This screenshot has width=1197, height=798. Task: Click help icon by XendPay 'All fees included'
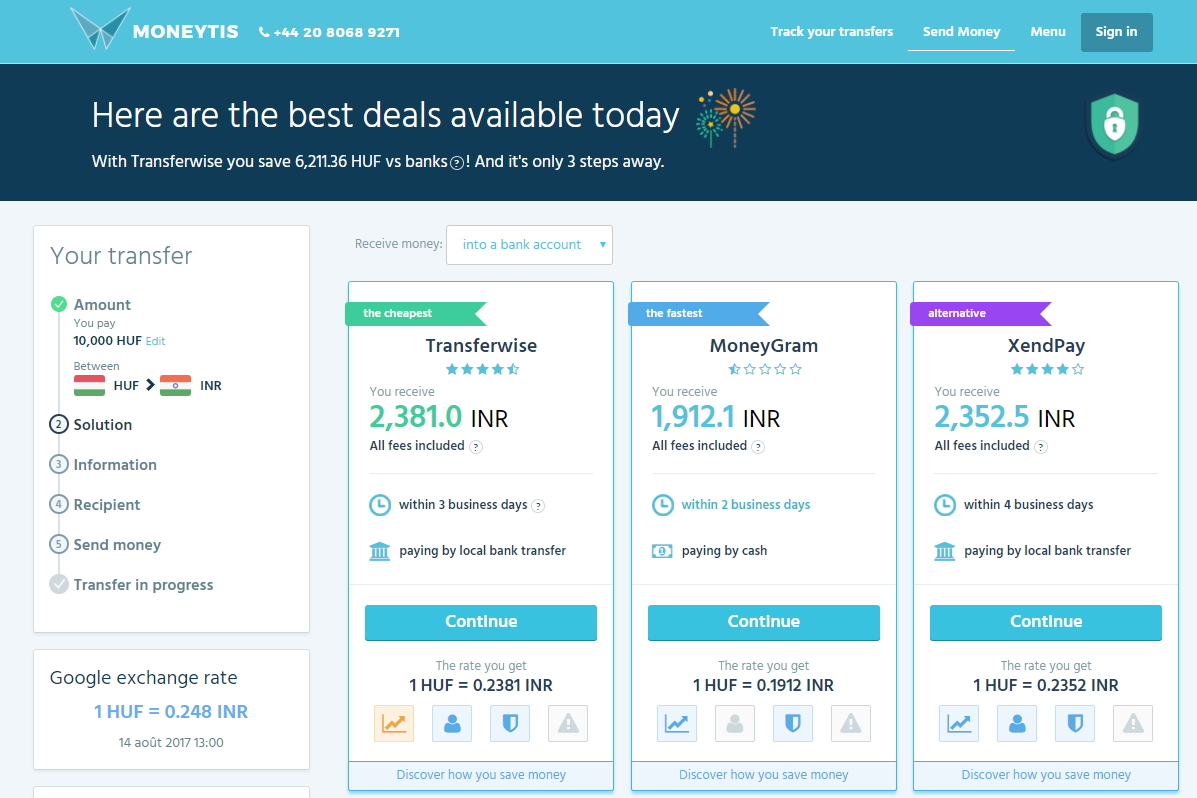tap(1041, 447)
